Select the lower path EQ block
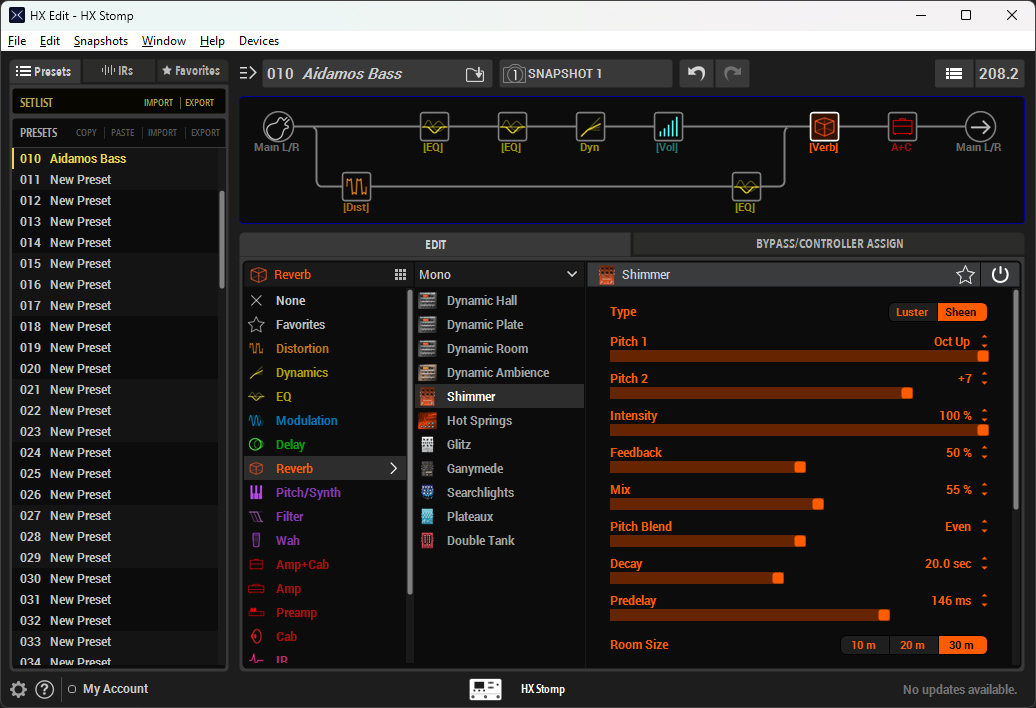Screen dimensions: 1036x708 click(x=746, y=187)
